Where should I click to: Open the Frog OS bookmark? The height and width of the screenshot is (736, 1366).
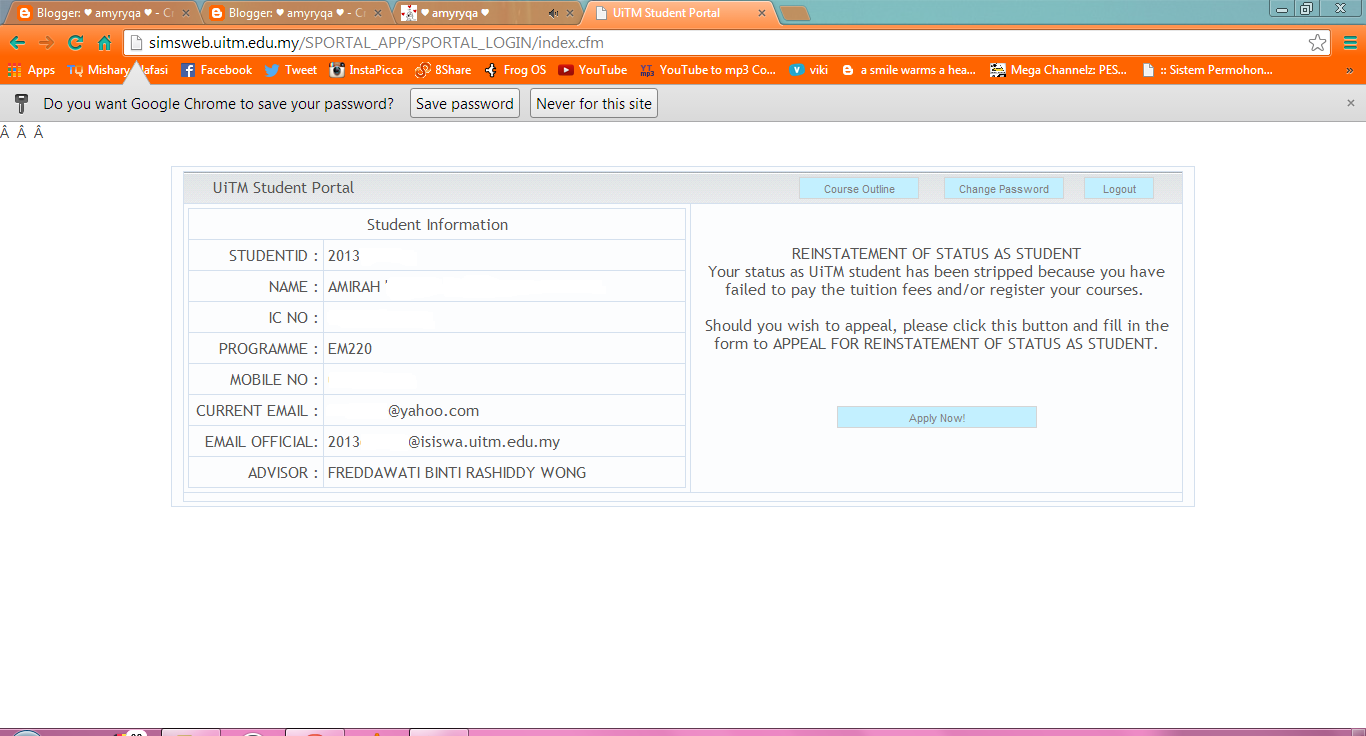click(x=515, y=70)
